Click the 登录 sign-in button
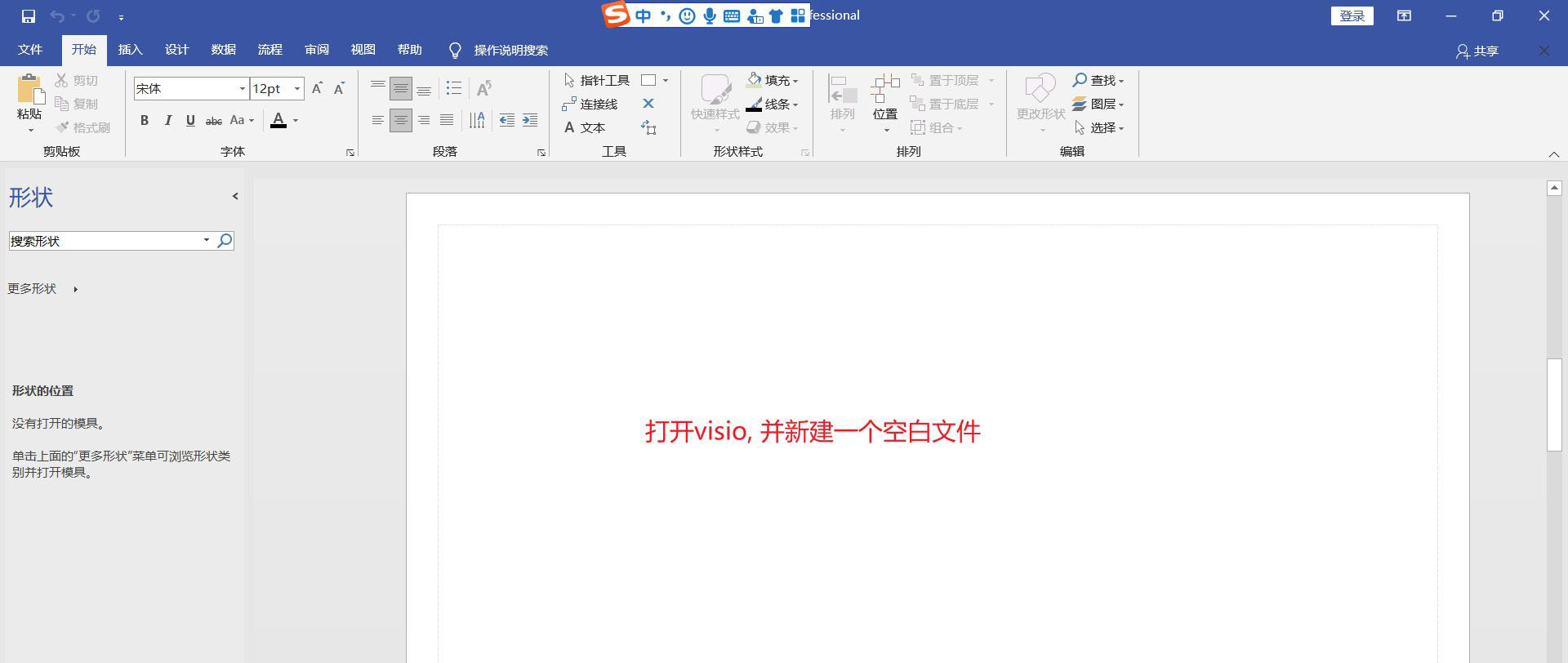The image size is (1568, 663). pos(1352,16)
